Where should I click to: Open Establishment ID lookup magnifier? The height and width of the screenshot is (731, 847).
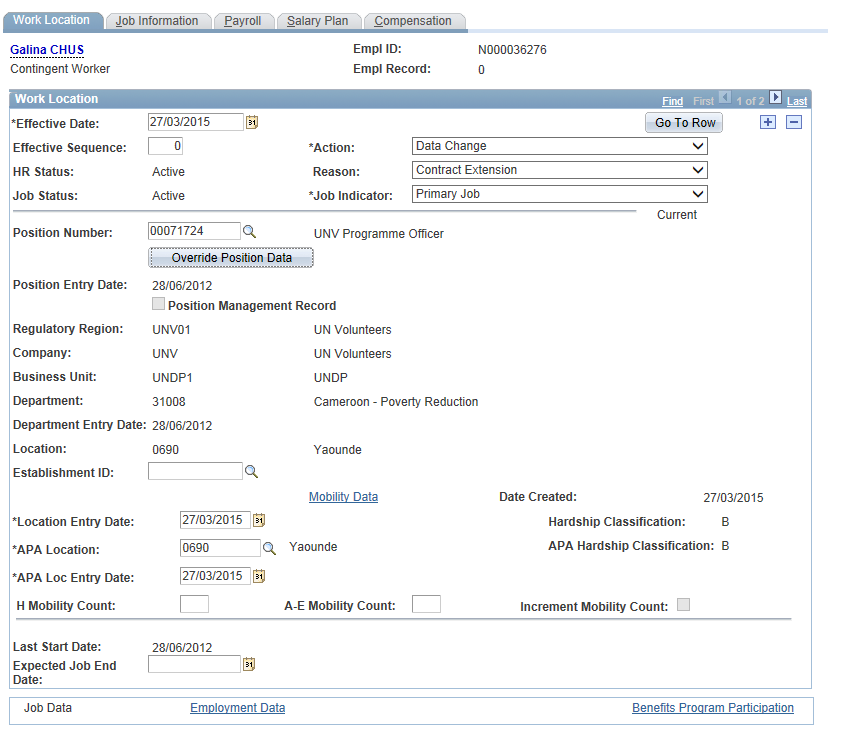(251, 472)
